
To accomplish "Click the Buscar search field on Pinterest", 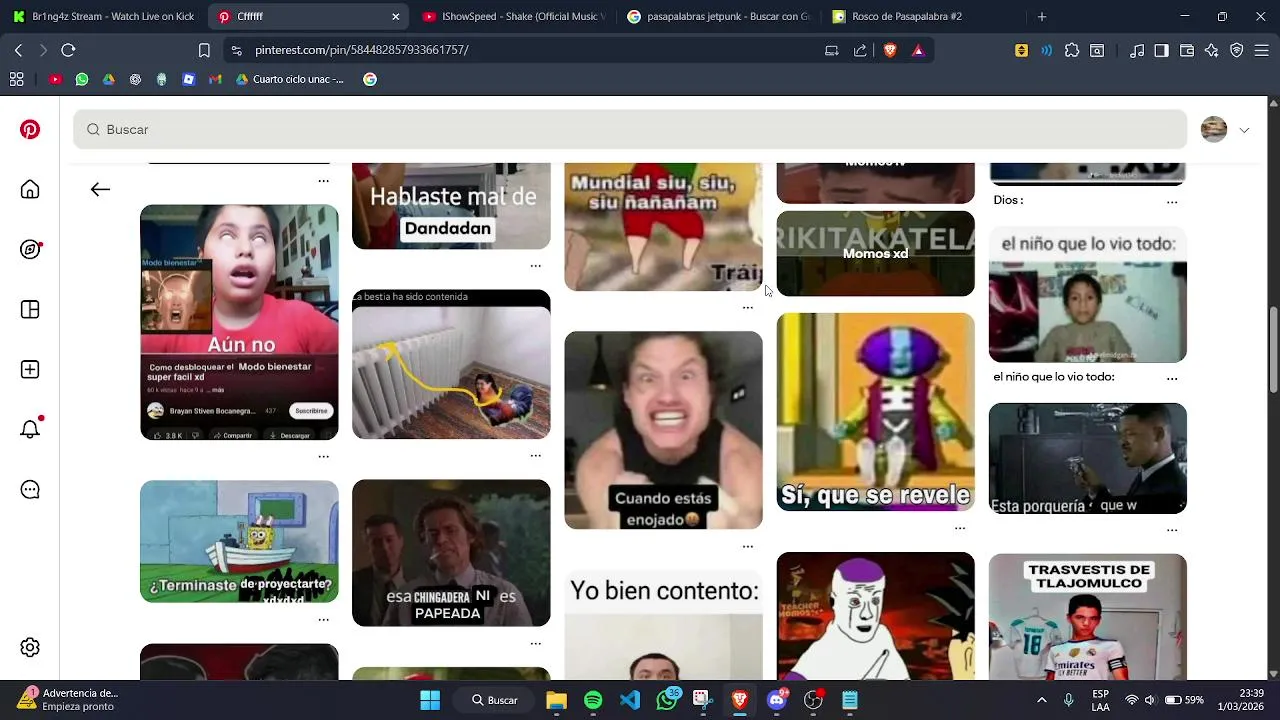I will pos(630,129).
